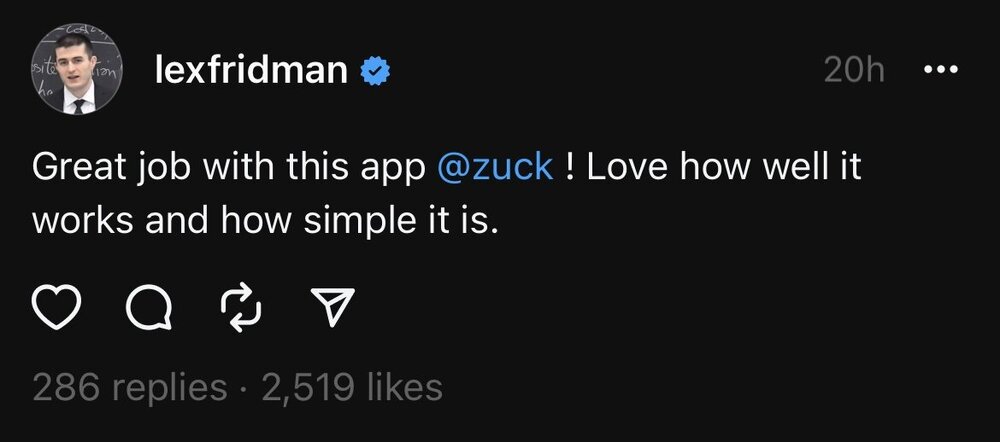Show the 2,519 likes list

tap(352, 386)
